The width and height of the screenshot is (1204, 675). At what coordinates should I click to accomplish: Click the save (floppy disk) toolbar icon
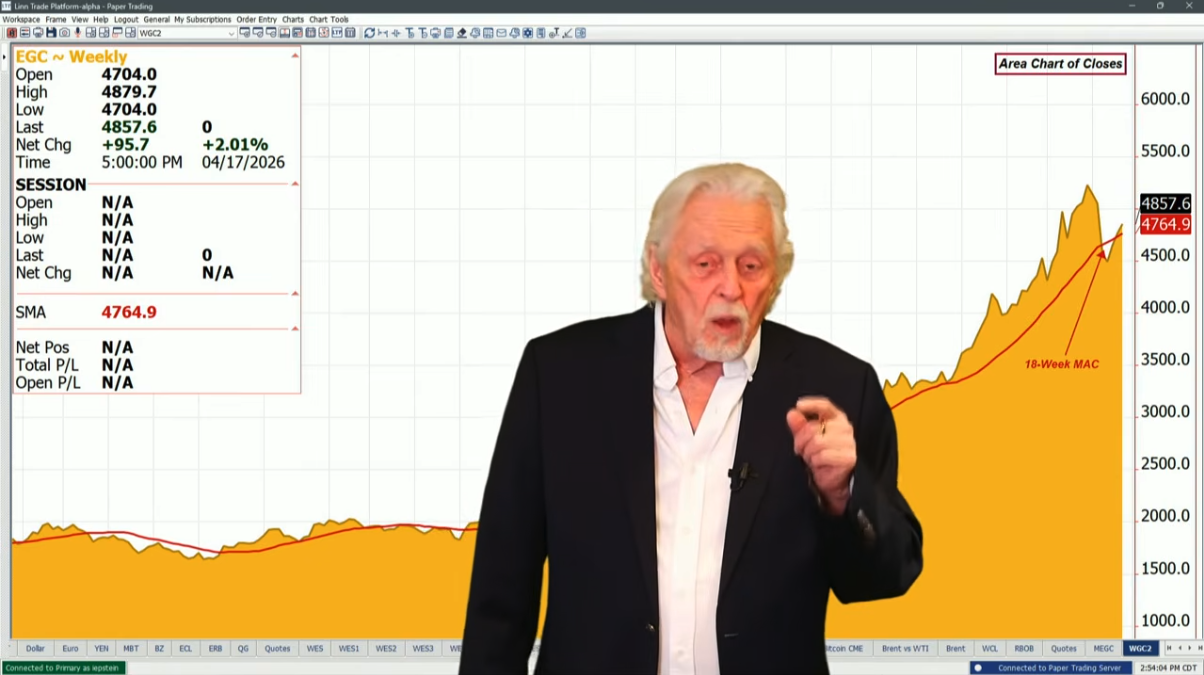(51, 33)
